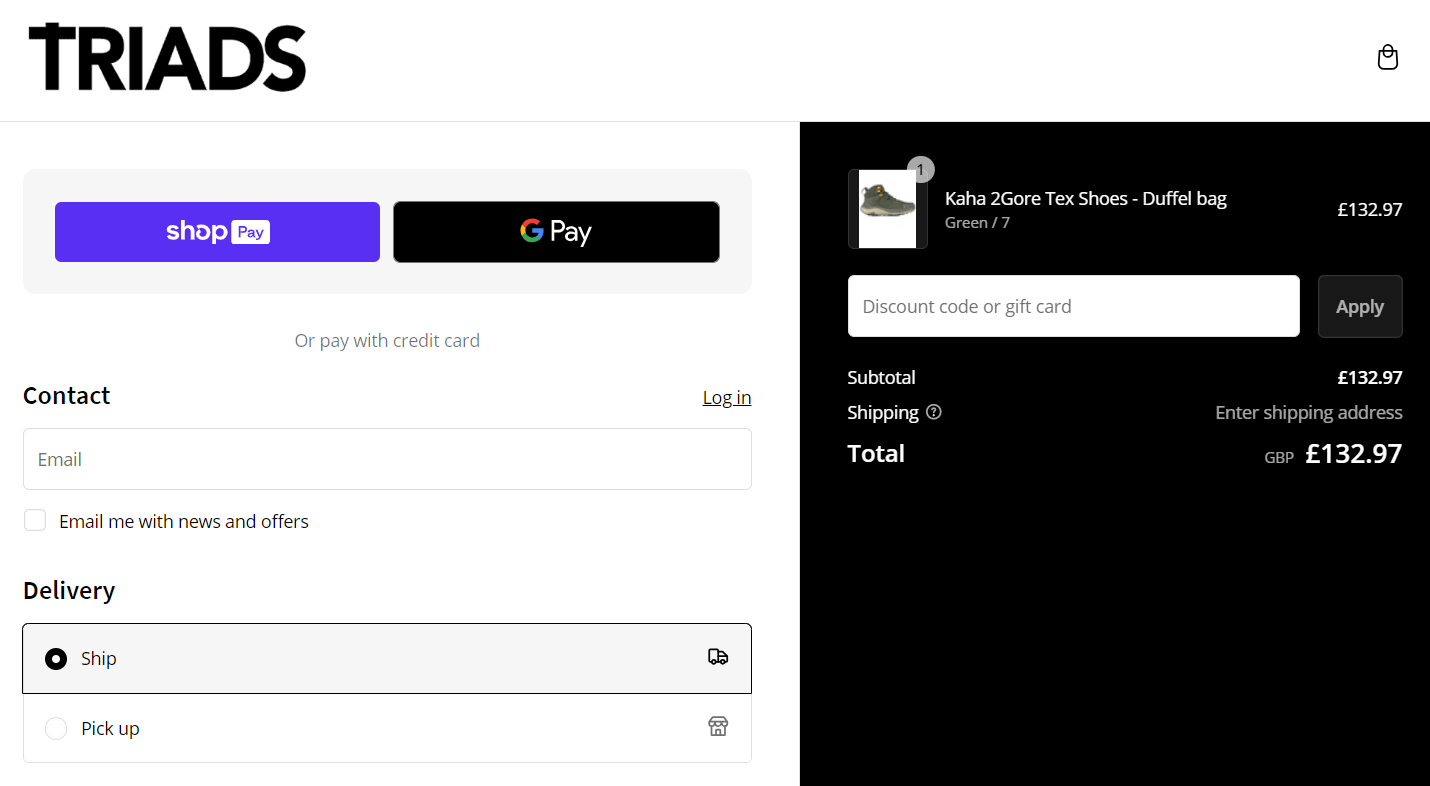Click the Enter shipping address text
Screen dimensions: 1430x786
click(x=1308, y=412)
